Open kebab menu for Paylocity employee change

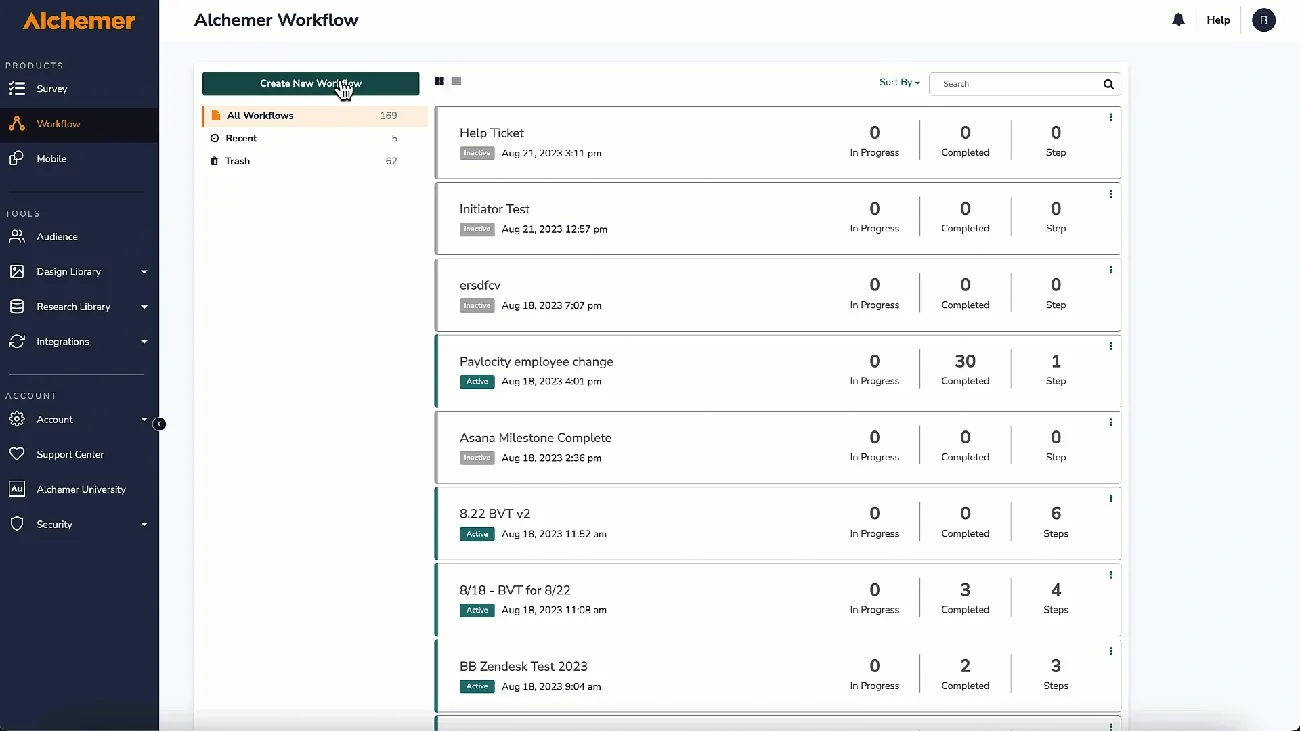(x=1111, y=347)
